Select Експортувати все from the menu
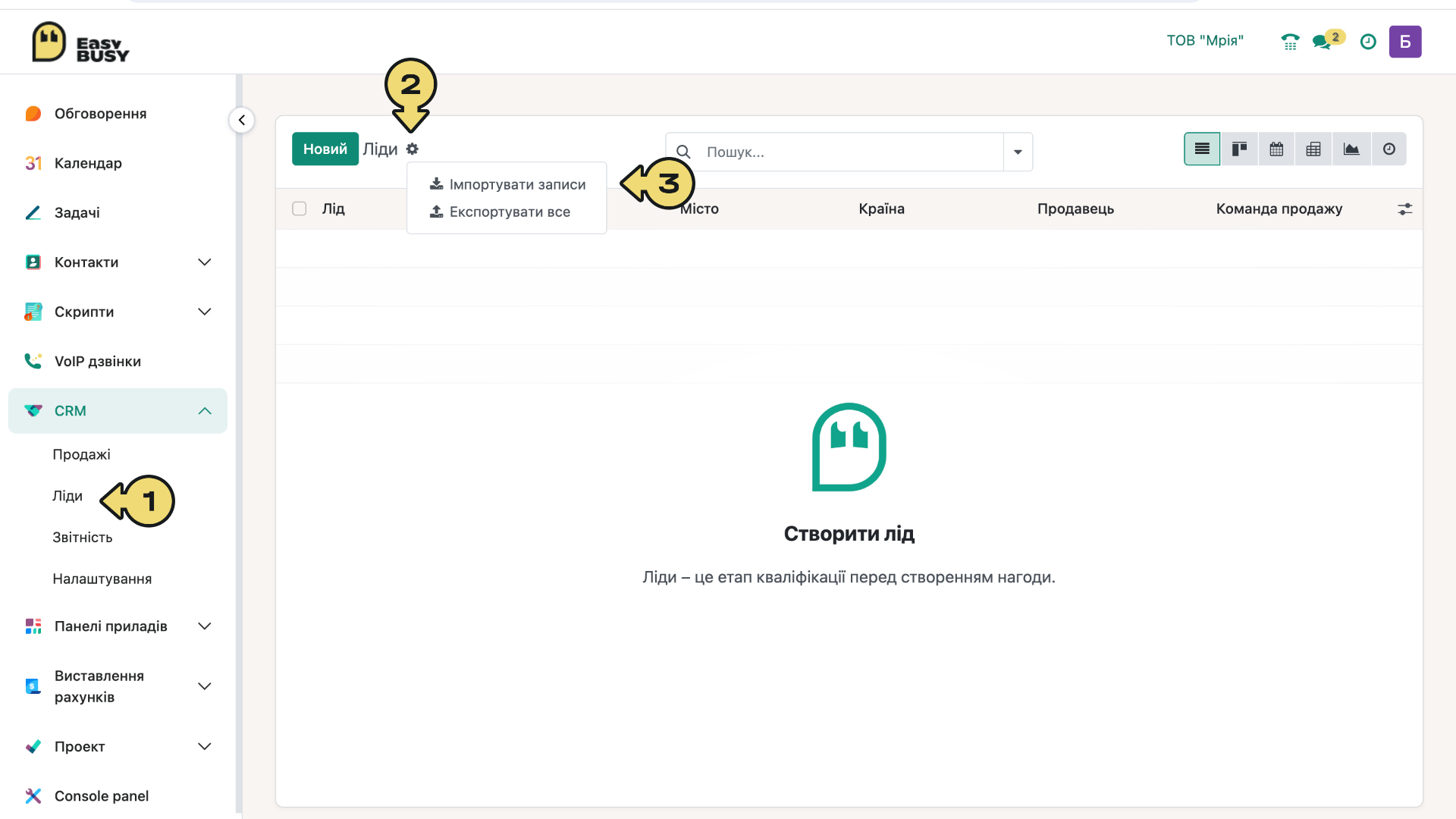The width and height of the screenshot is (1456, 819). click(x=507, y=212)
